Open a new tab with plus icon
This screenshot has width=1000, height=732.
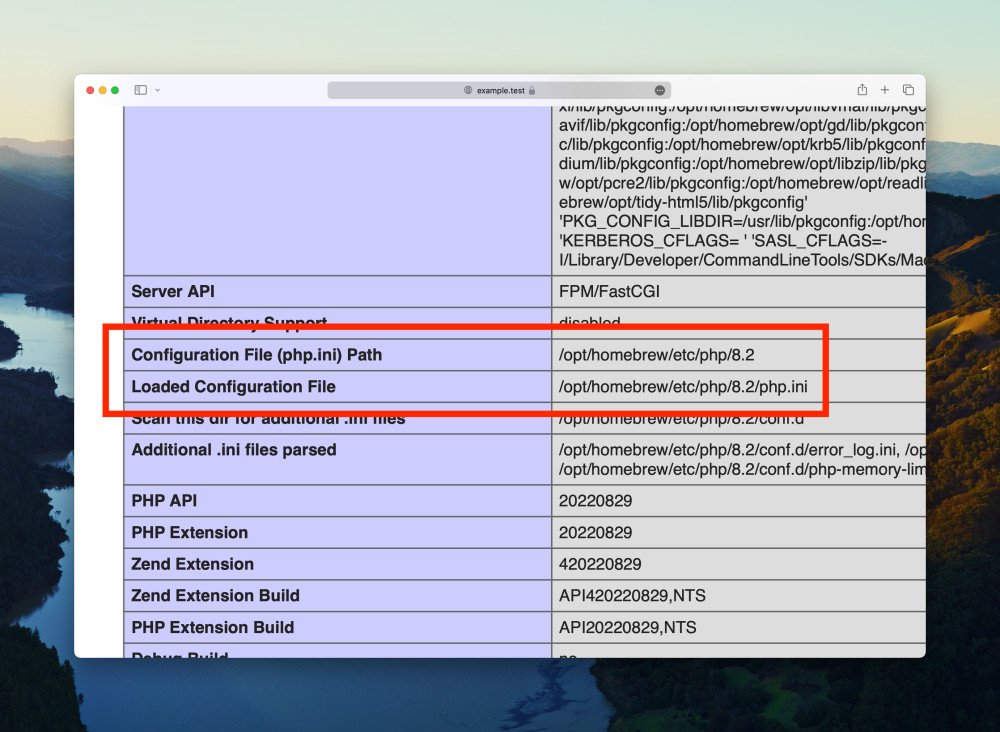[885, 90]
